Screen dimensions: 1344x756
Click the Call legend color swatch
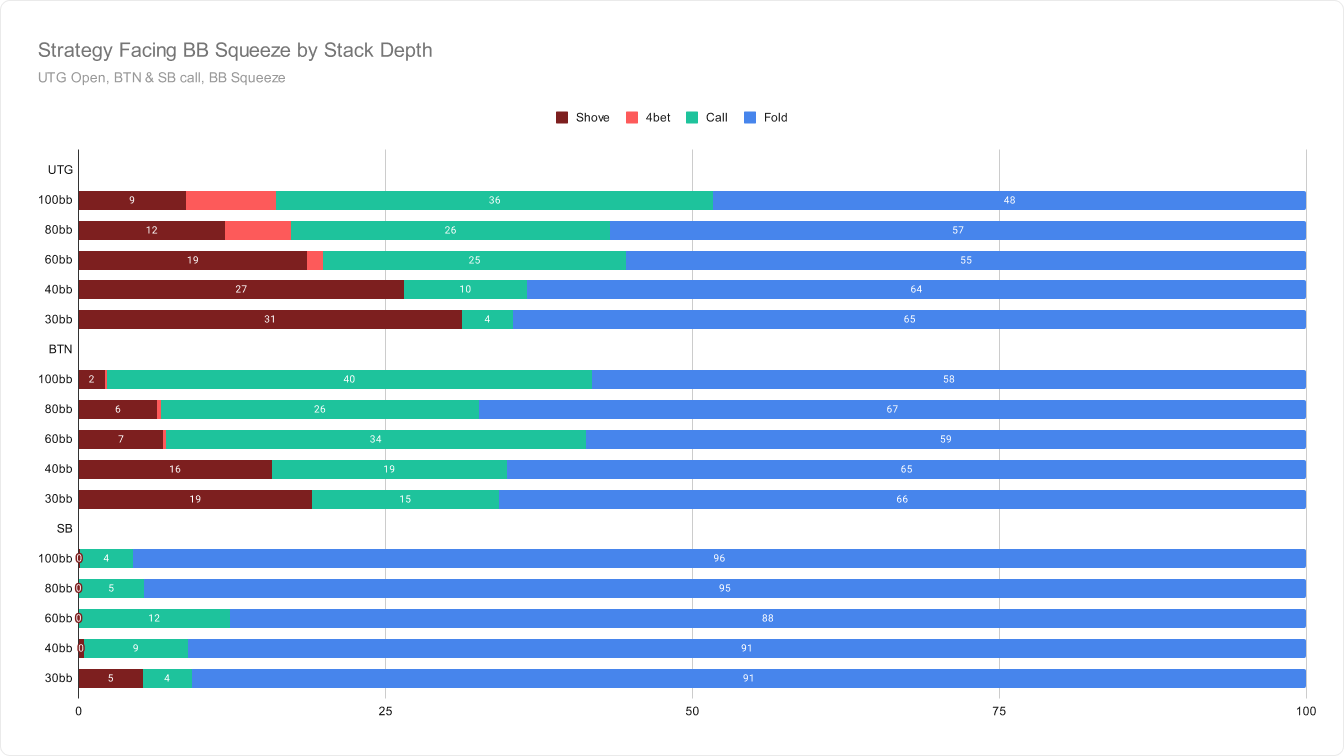pos(692,118)
